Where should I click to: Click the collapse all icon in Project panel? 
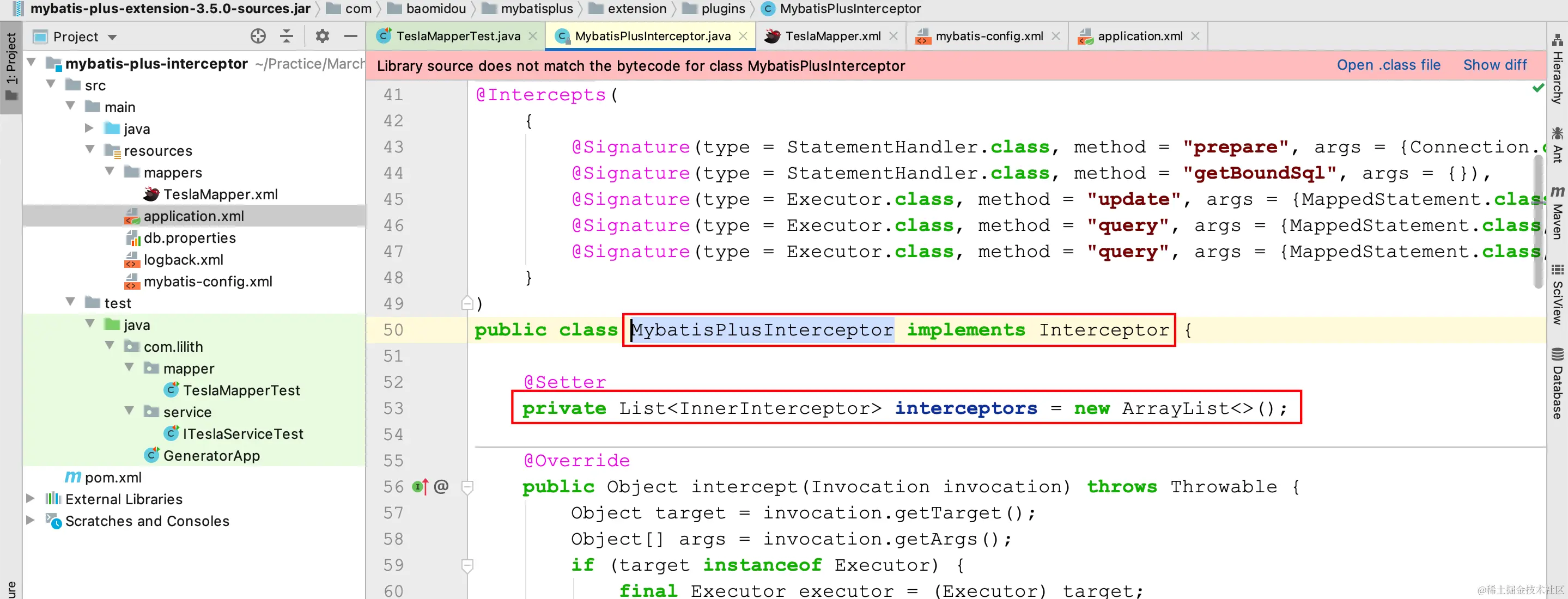[x=287, y=36]
